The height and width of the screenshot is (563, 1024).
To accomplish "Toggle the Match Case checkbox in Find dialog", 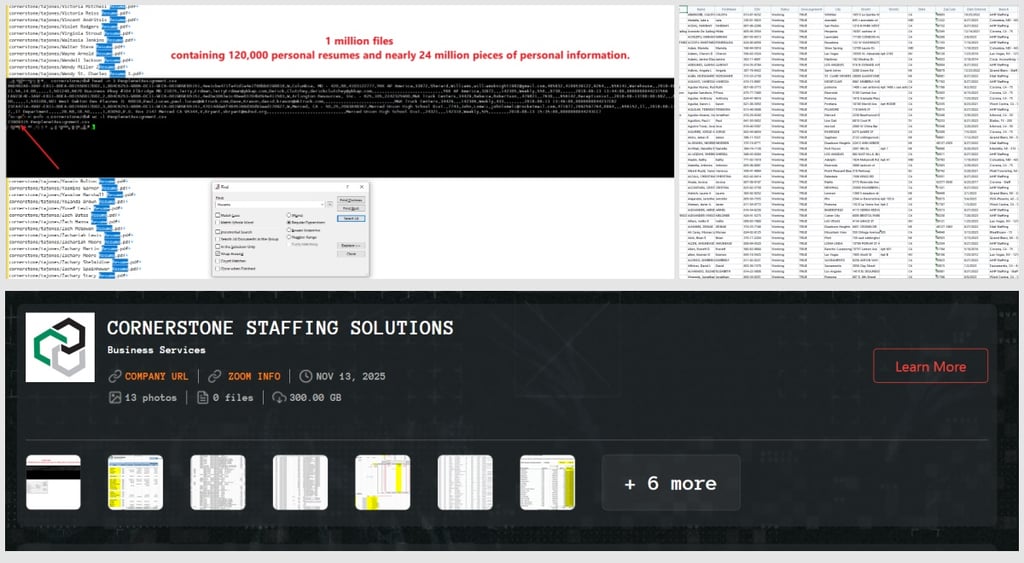I will pos(217,215).
